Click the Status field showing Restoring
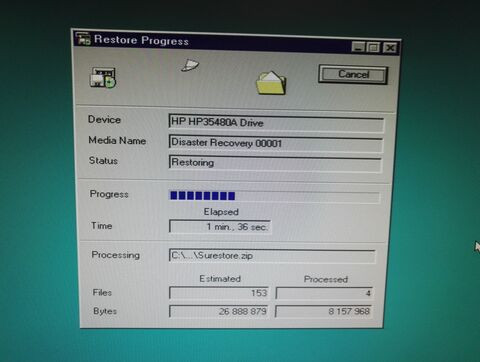Viewport: 480px width, 362px height. tap(275, 163)
